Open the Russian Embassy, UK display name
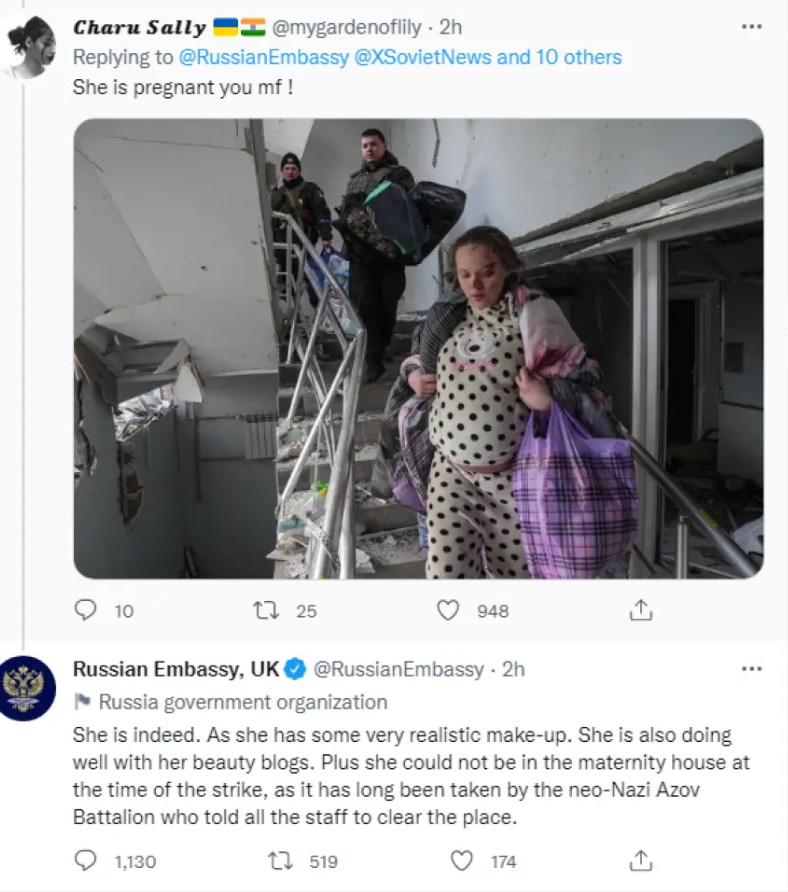This screenshot has width=788, height=892. click(176, 669)
